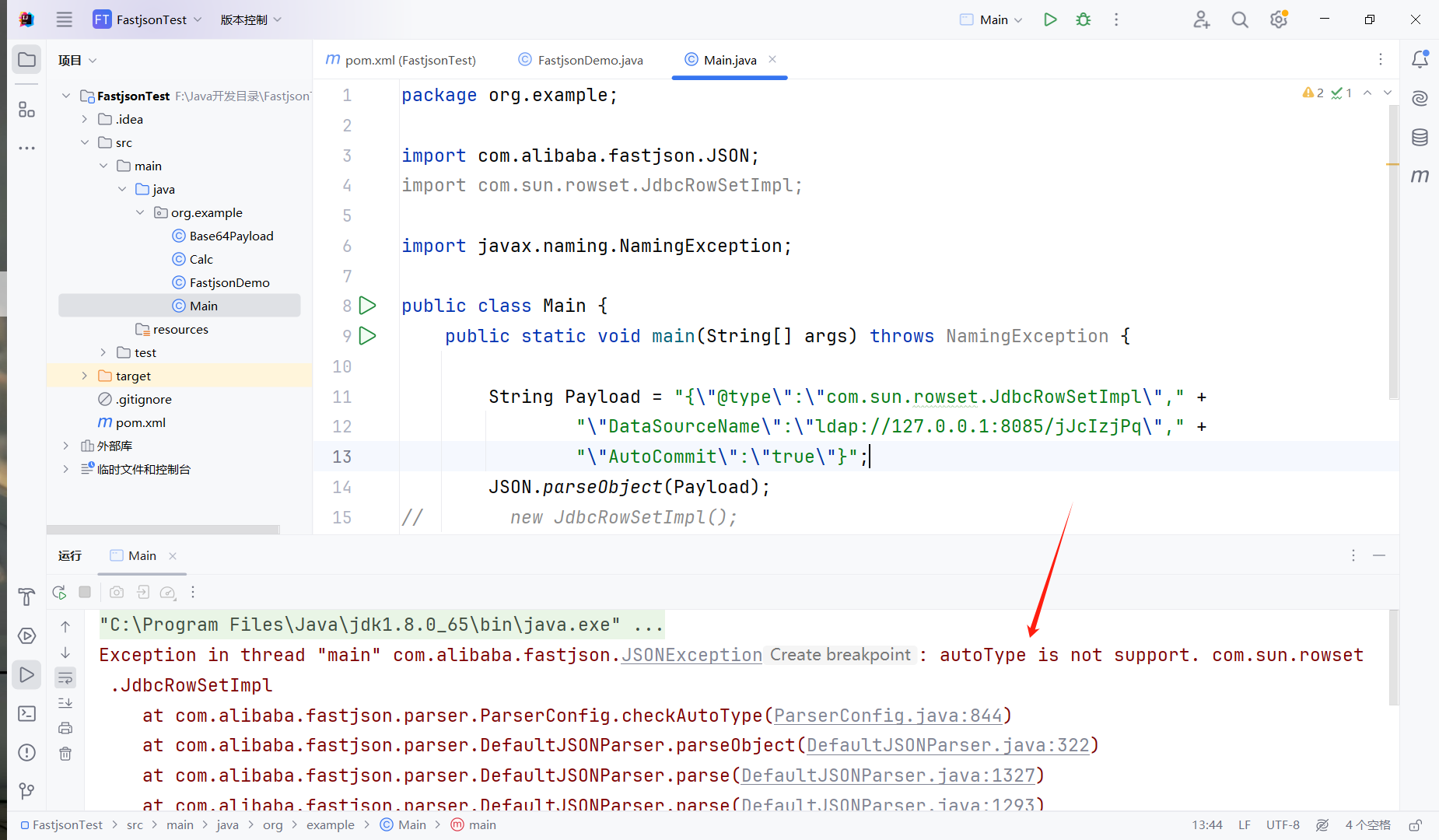
Task: Open the Problems tool window
Action: click(x=26, y=752)
